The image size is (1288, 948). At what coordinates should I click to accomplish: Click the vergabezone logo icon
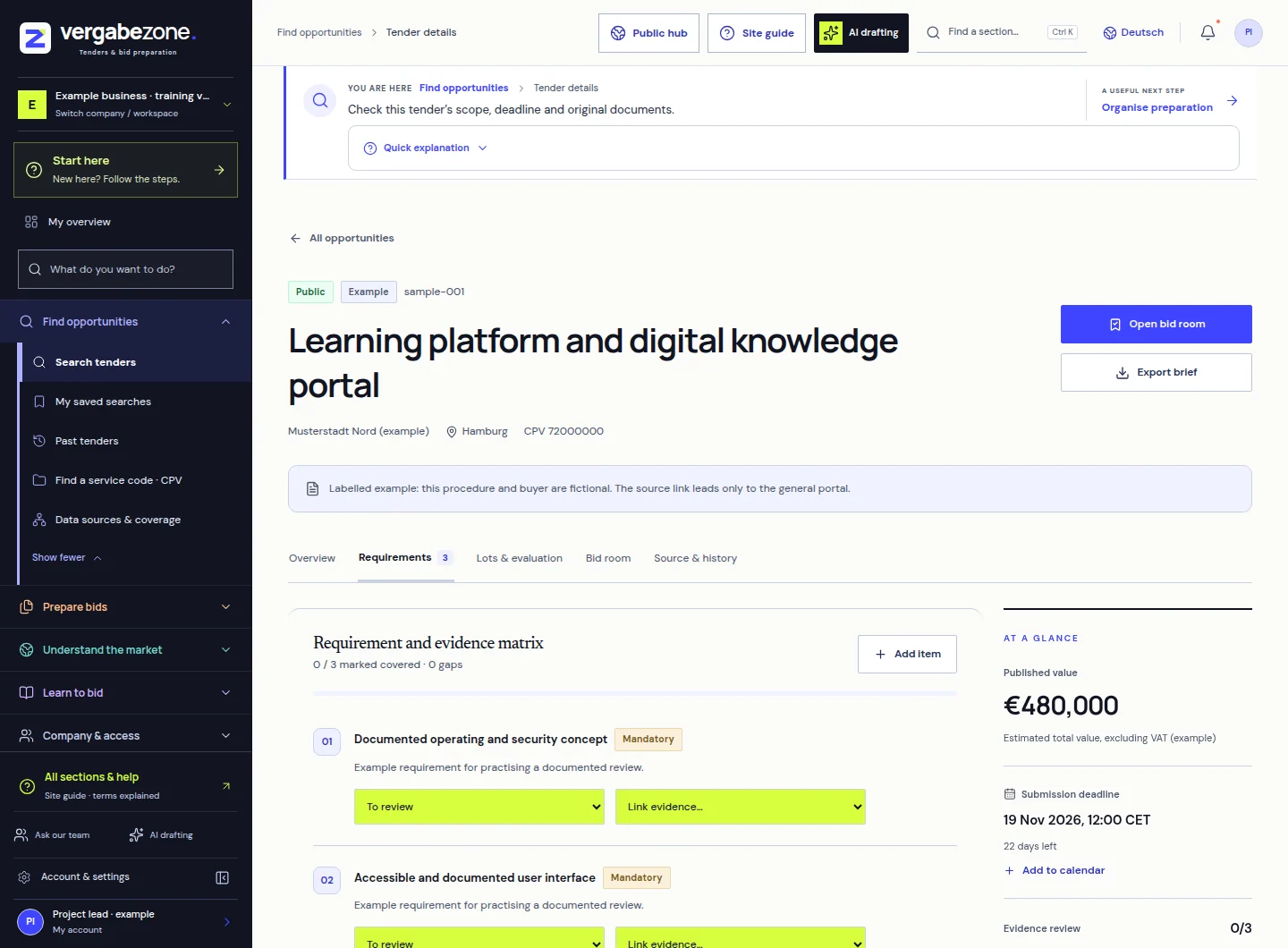click(x=35, y=38)
